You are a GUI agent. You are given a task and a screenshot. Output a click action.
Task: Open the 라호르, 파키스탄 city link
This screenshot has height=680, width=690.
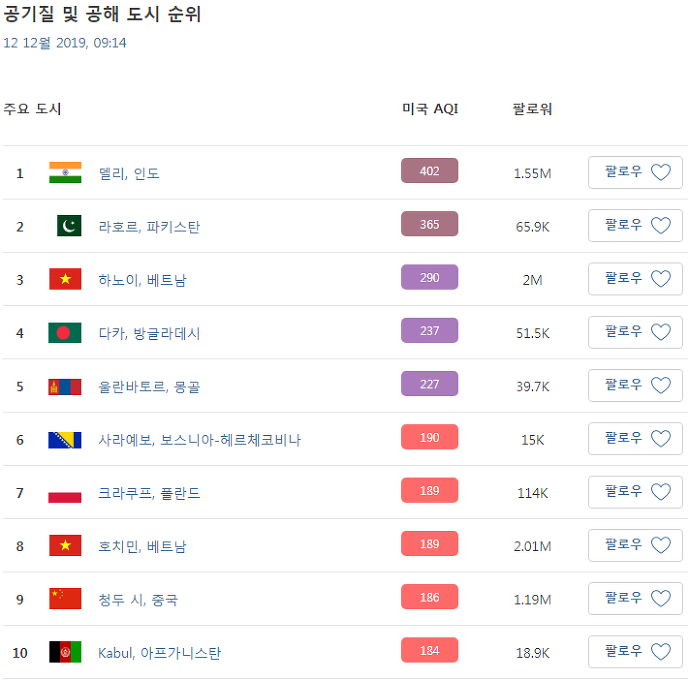pyautogui.click(x=149, y=227)
